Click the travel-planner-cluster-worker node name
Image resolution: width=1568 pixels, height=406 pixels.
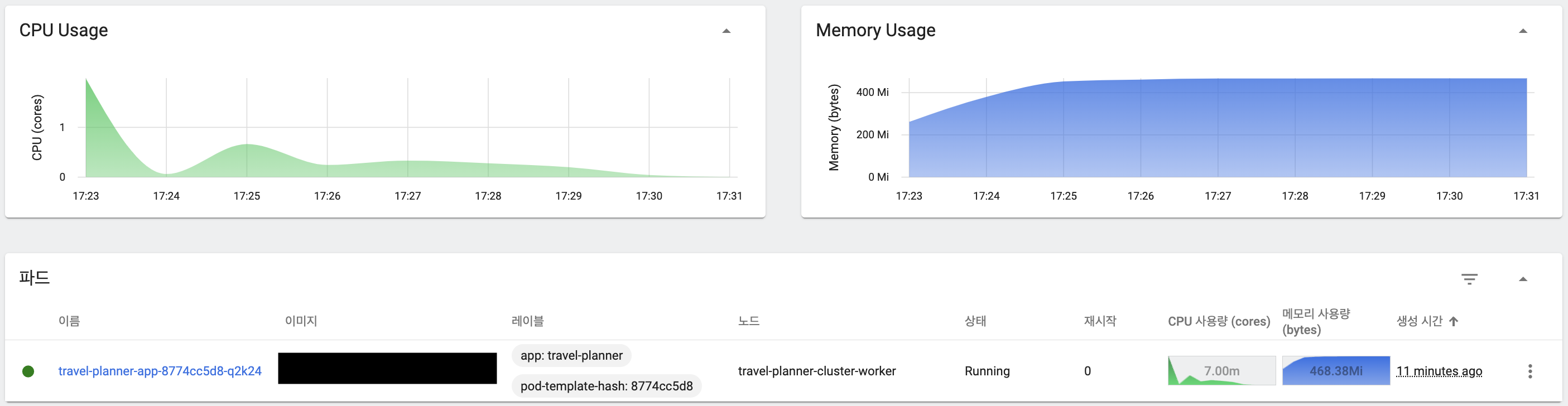(x=816, y=371)
